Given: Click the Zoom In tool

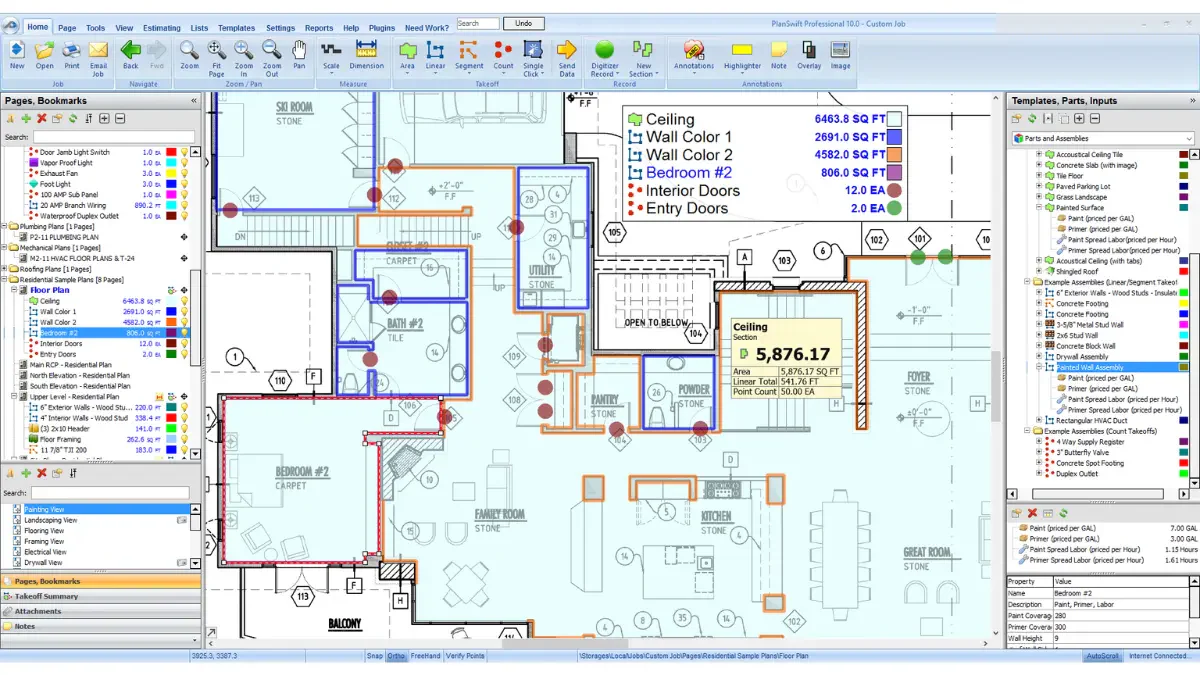Looking at the screenshot, I should pyautogui.click(x=243, y=58).
